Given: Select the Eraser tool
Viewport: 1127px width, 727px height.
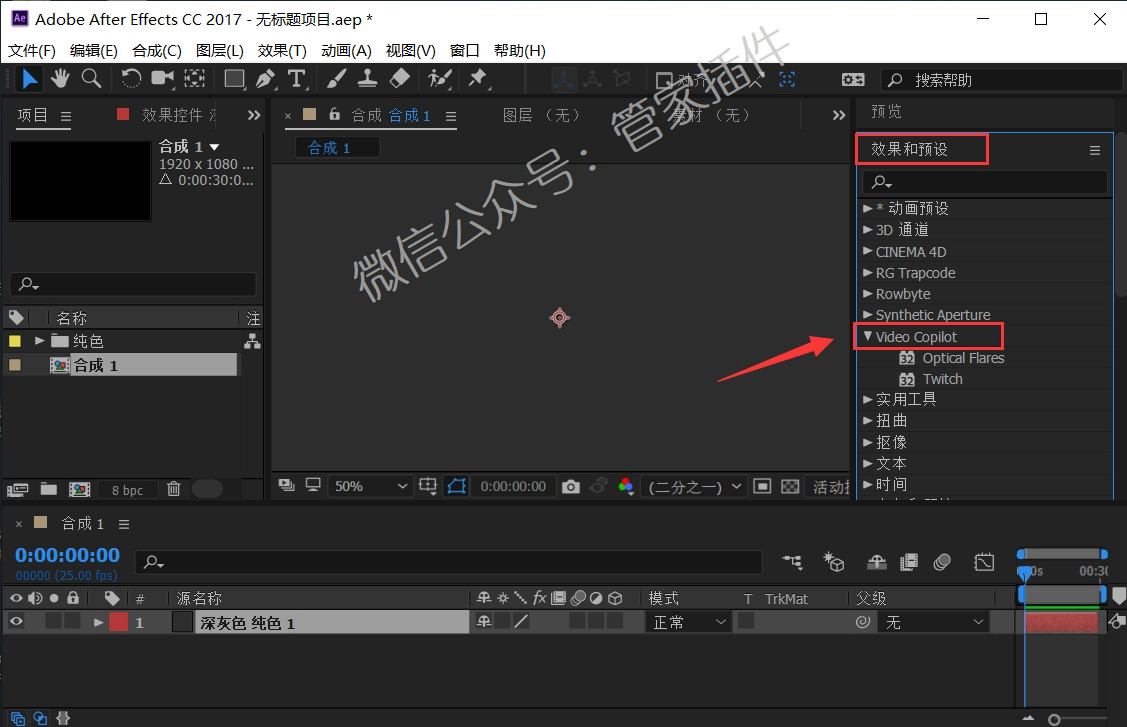Looking at the screenshot, I should tap(399, 78).
